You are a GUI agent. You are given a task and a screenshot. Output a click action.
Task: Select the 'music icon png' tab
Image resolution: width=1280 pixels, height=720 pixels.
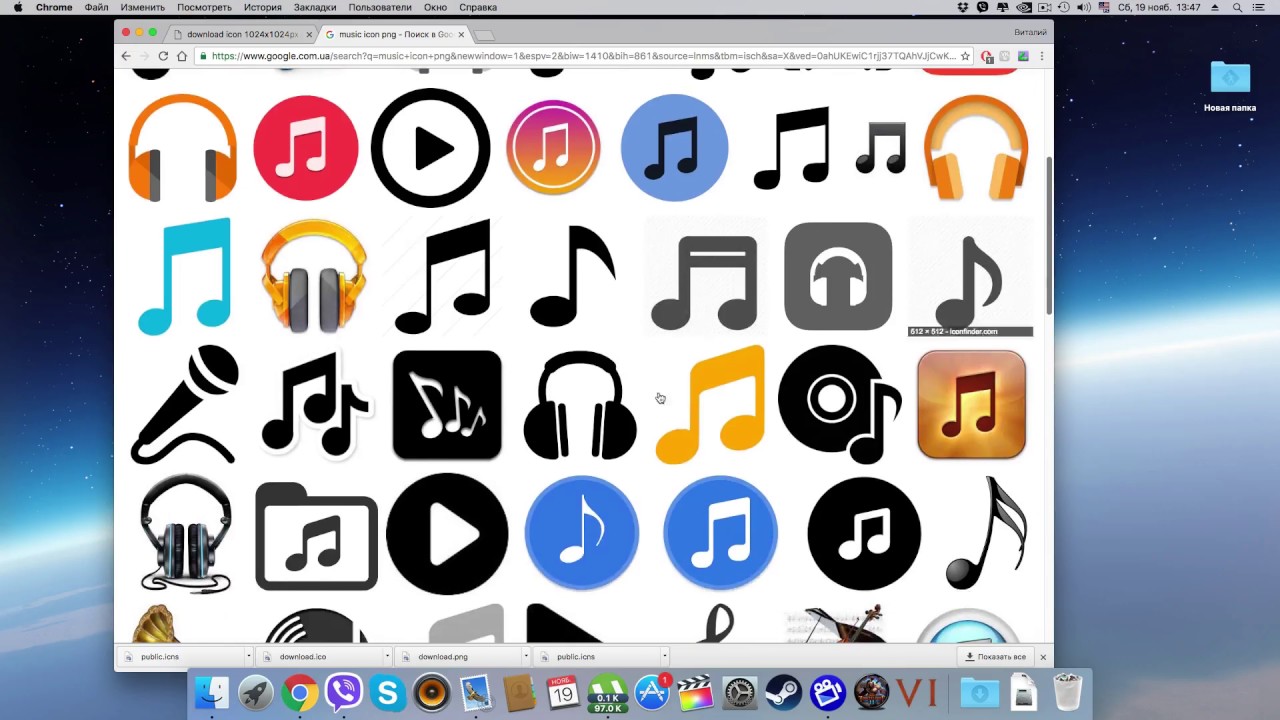point(394,34)
